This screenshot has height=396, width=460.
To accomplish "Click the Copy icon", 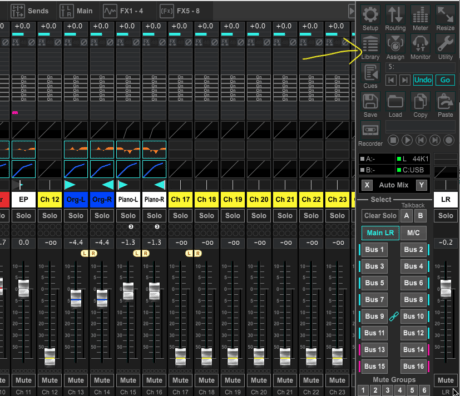I will [x=420, y=105].
